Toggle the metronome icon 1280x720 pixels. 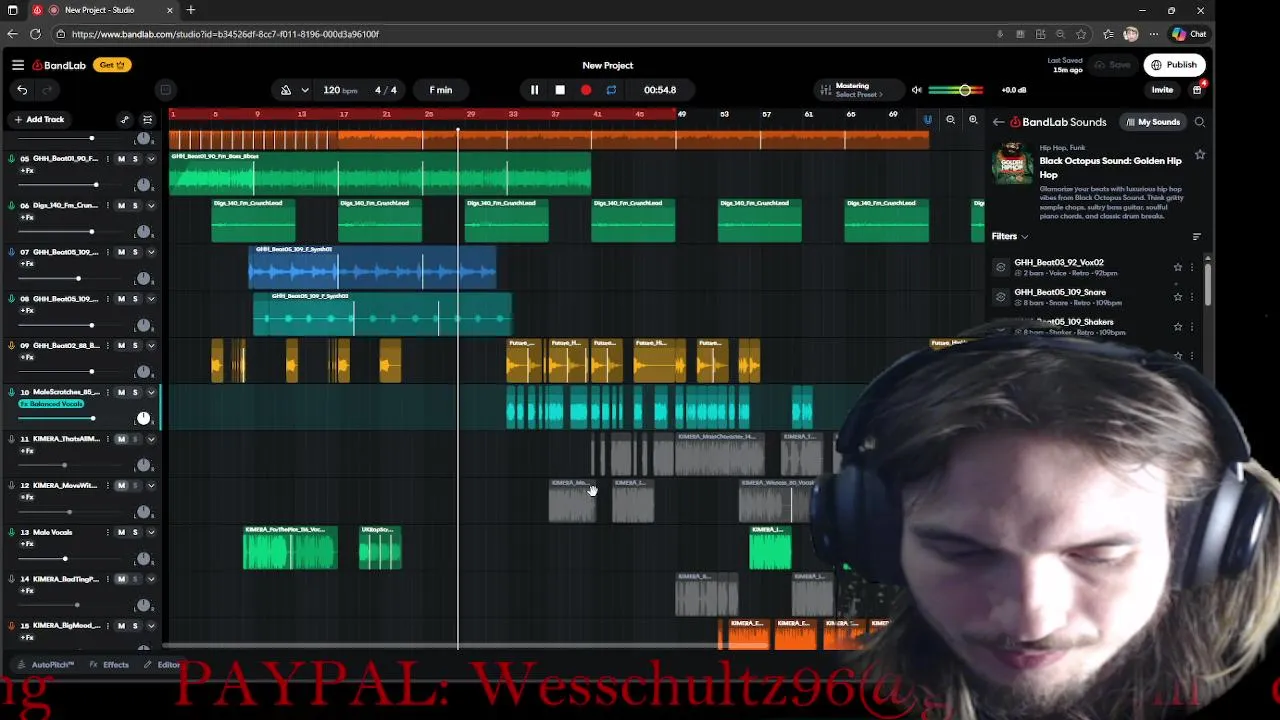[x=286, y=90]
